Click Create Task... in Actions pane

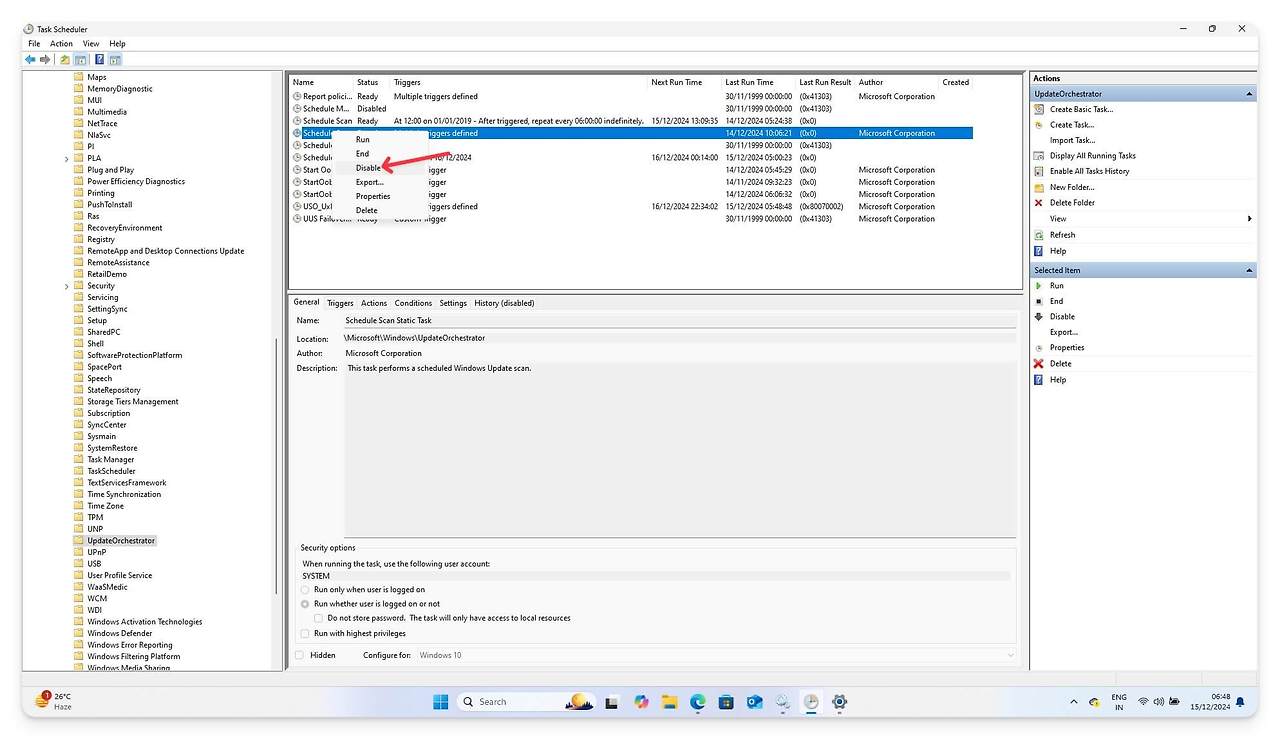tap(1072, 125)
